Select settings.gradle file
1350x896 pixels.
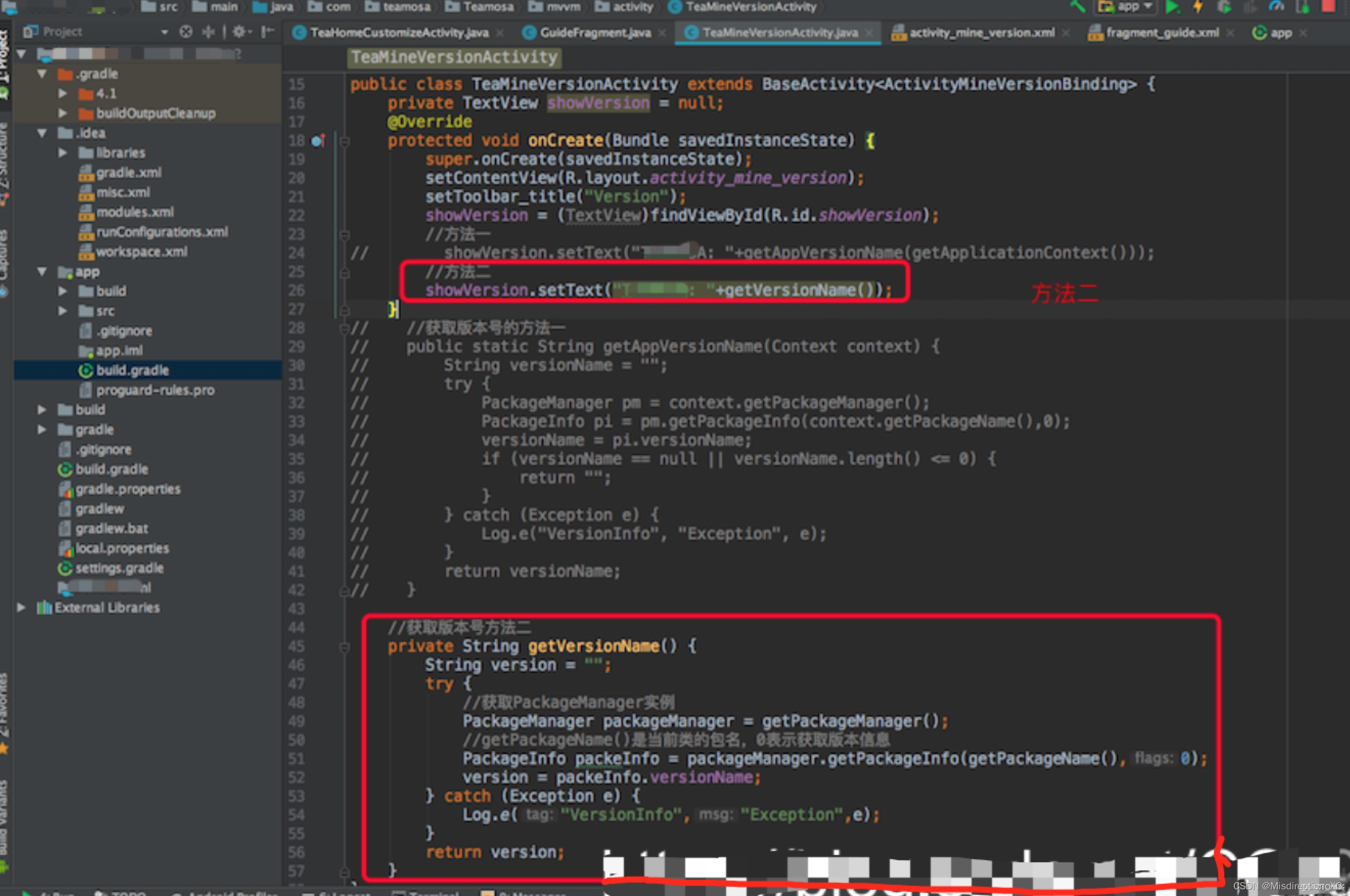pos(119,569)
